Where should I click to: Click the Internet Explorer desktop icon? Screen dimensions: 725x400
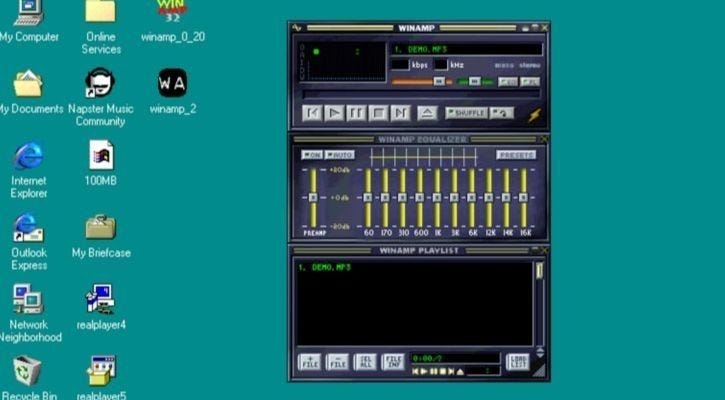29,156
